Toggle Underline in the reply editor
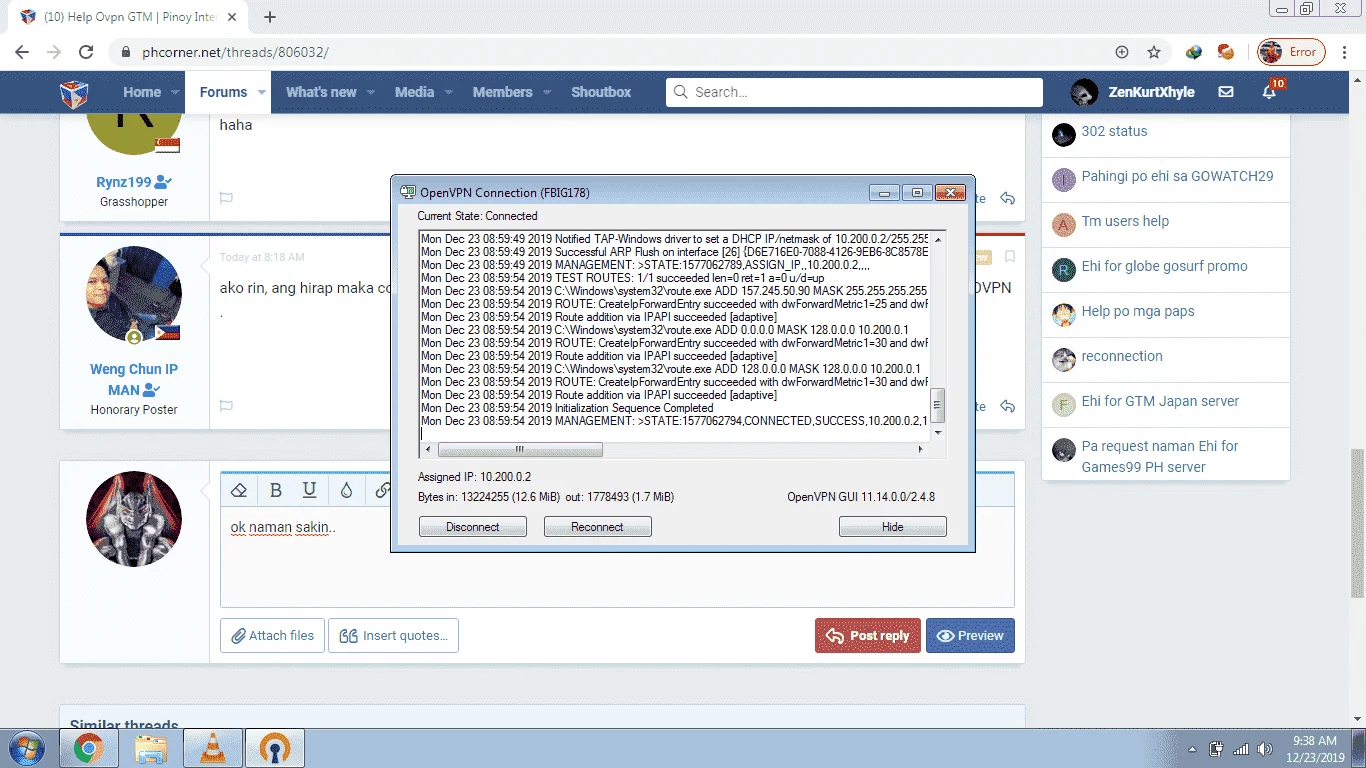1366x768 pixels. click(310, 490)
